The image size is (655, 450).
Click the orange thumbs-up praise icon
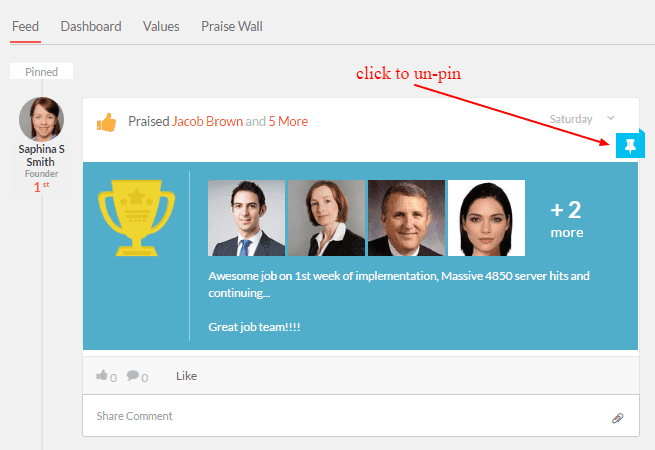107,122
